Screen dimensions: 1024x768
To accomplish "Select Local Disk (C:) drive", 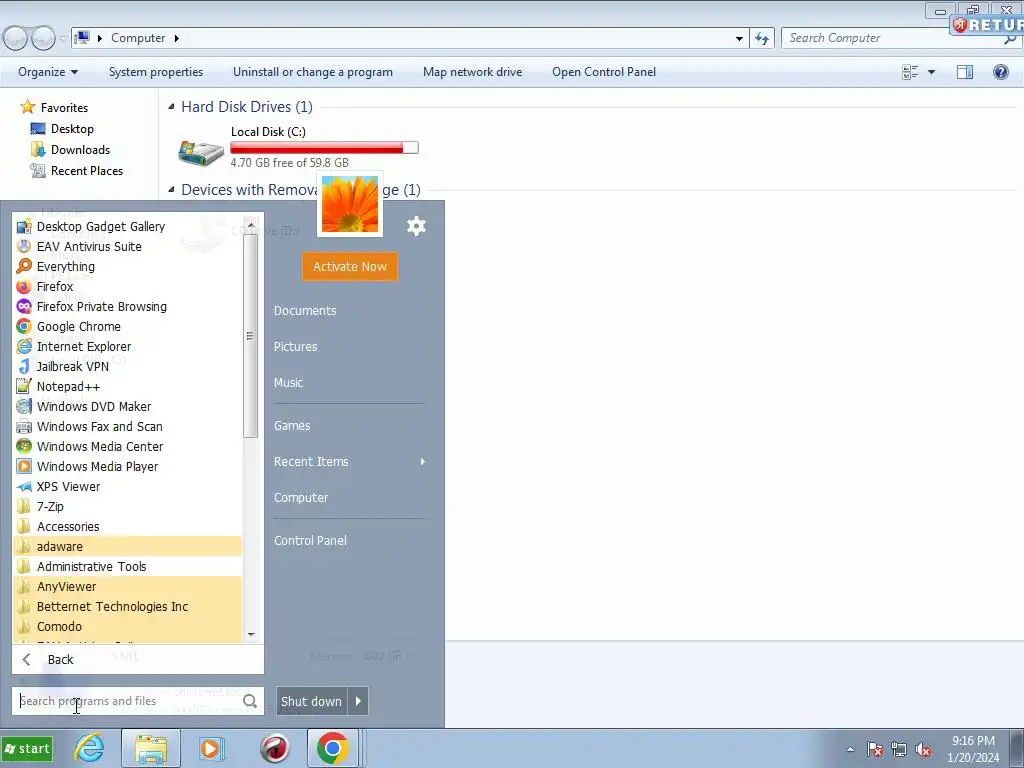I will pos(298,148).
